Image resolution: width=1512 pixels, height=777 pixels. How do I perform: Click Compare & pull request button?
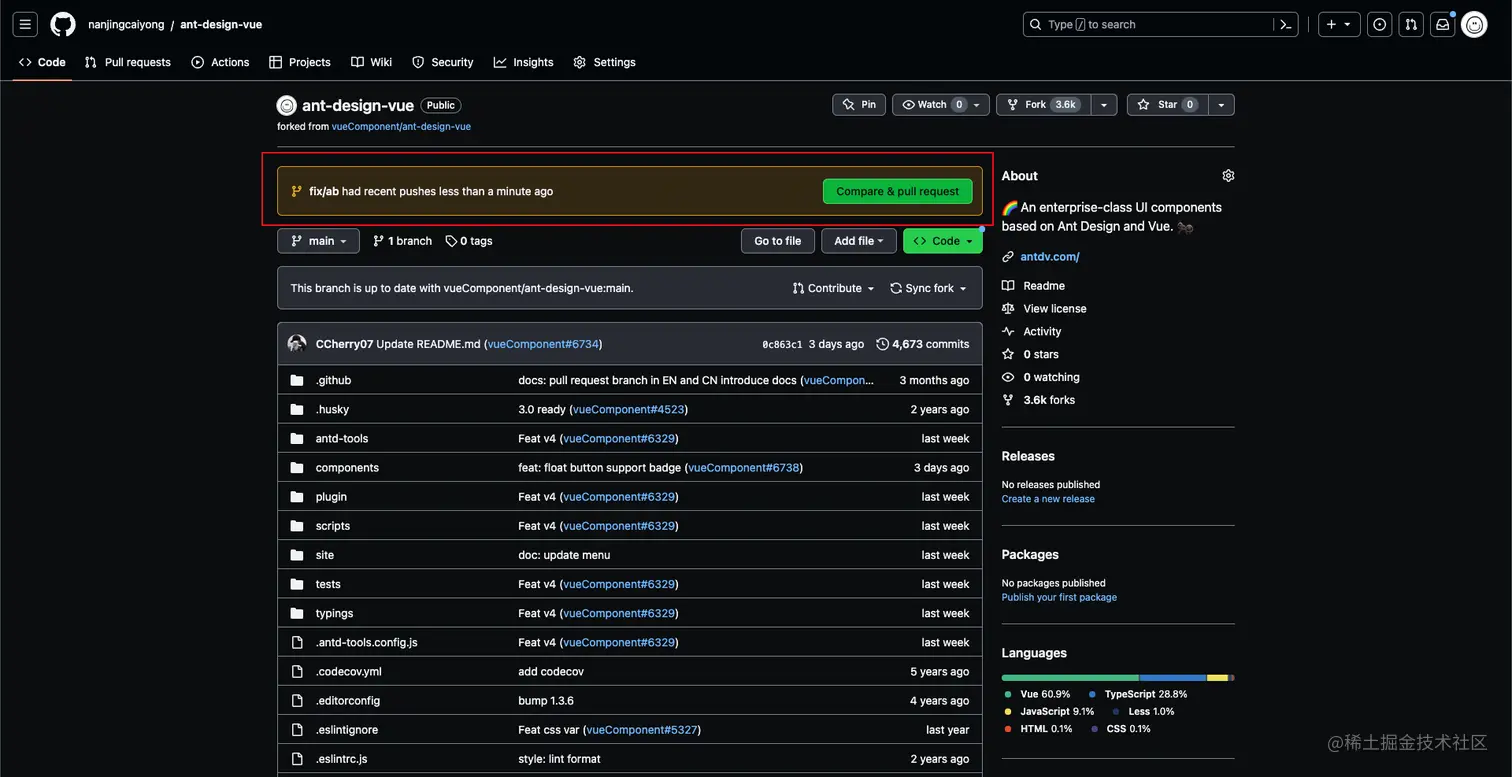coord(898,191)
